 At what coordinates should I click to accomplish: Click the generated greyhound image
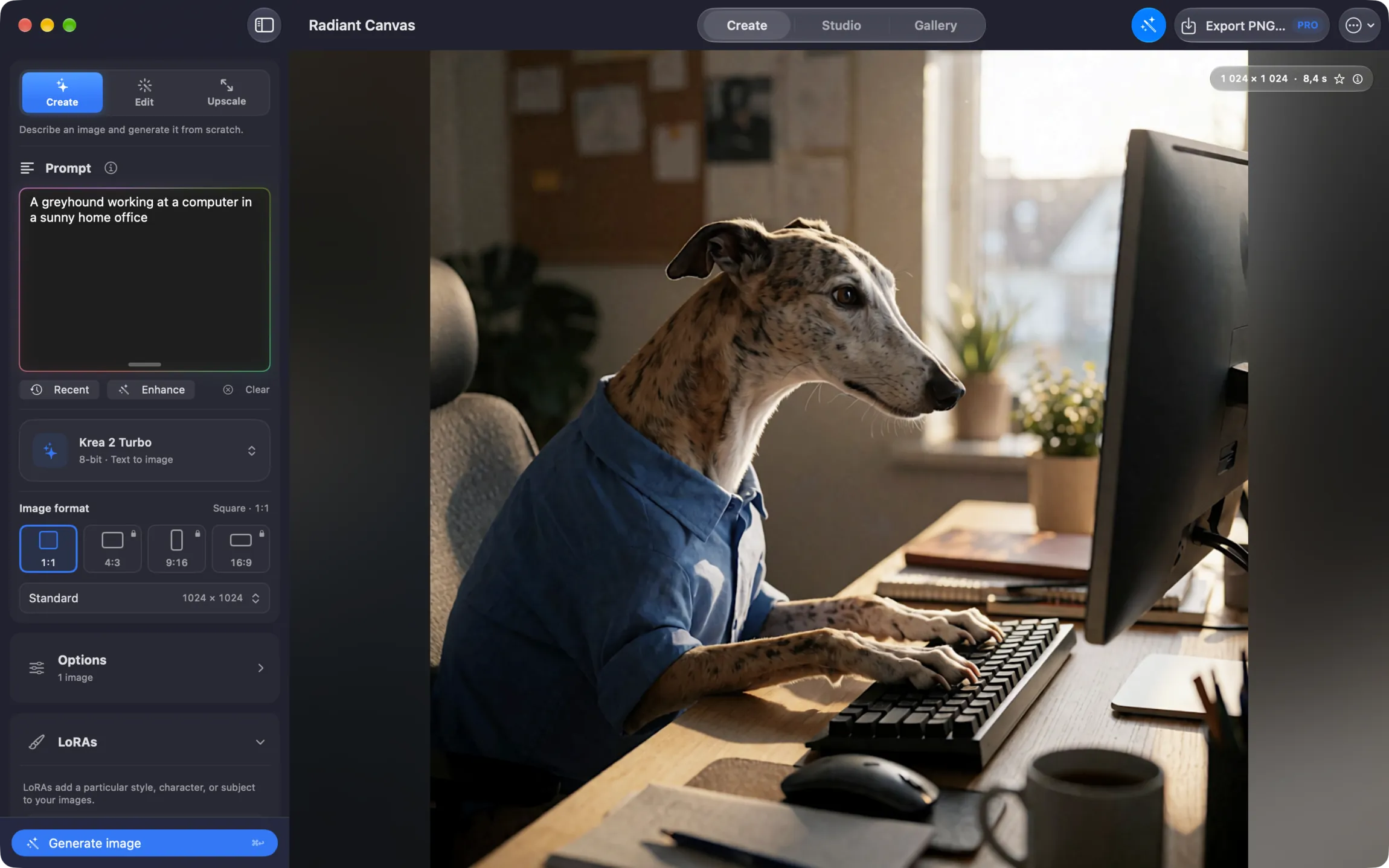pos(838,459)
